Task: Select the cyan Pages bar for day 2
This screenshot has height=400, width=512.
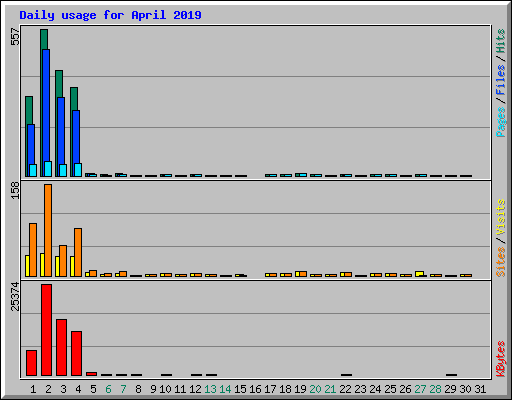Action: [x=48, y=169]
